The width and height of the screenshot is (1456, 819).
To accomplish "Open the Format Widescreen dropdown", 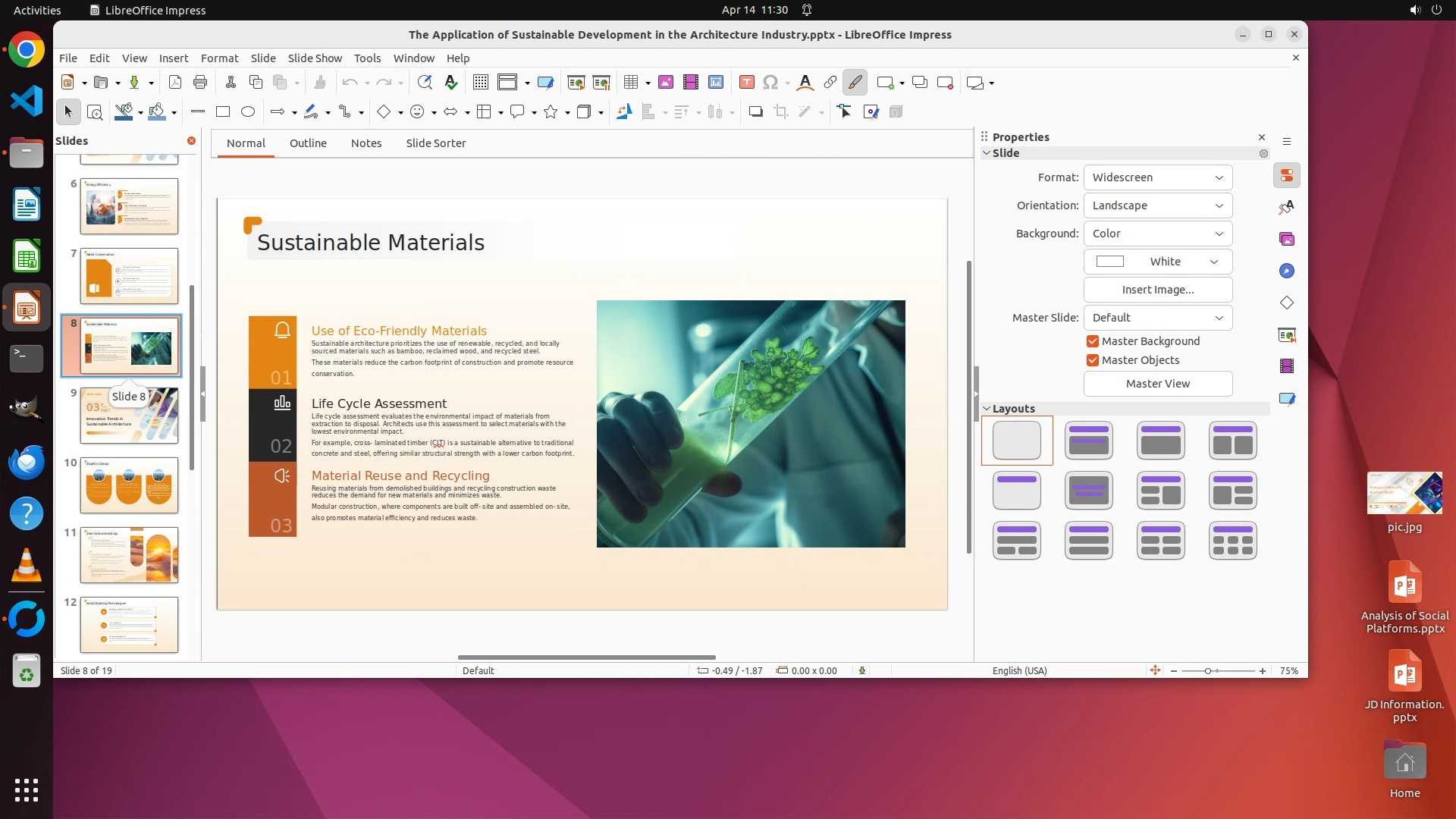I will pos(1157,177).
